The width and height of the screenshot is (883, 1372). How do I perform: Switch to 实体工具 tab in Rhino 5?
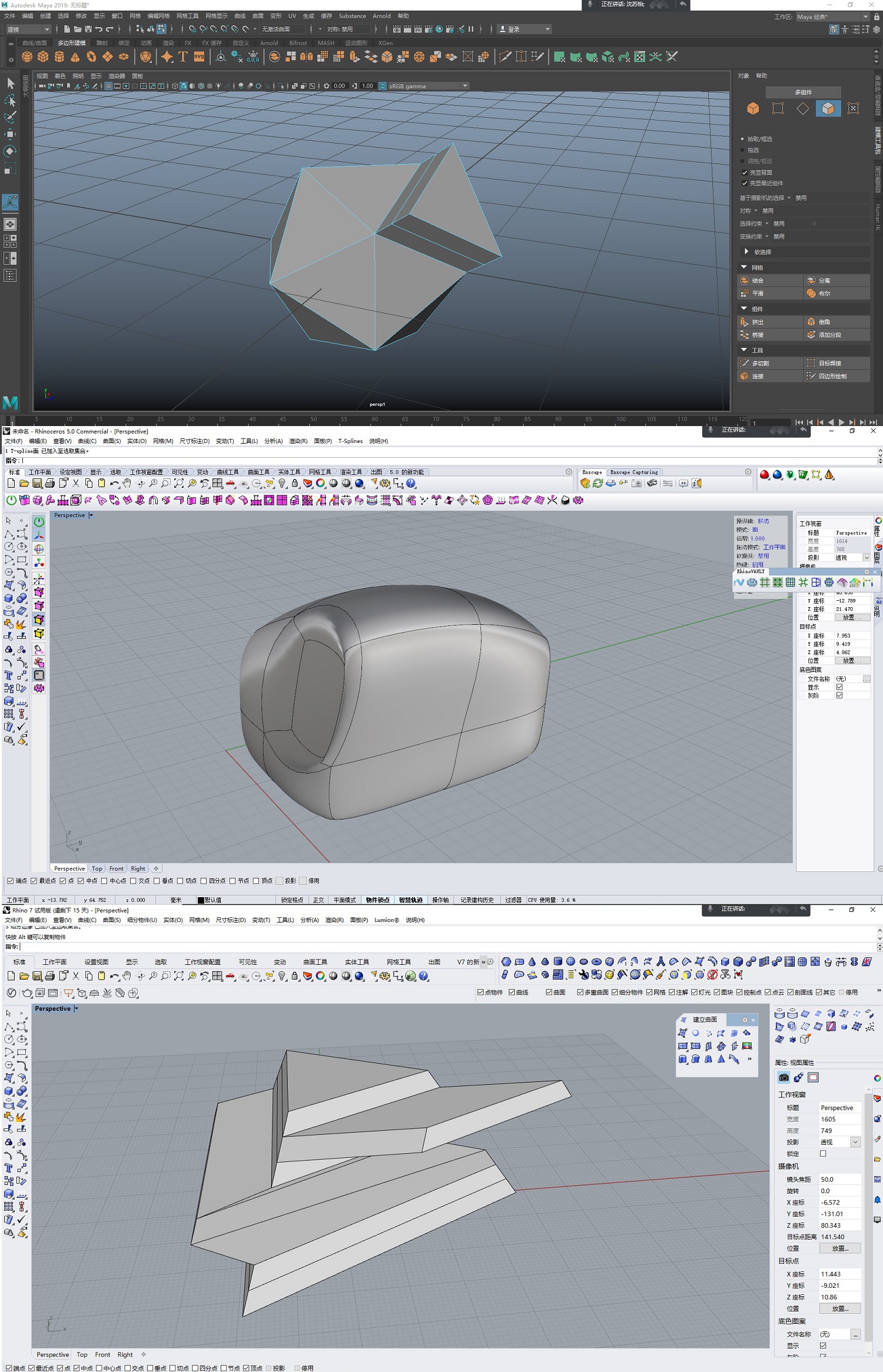[x=288, y=472]
